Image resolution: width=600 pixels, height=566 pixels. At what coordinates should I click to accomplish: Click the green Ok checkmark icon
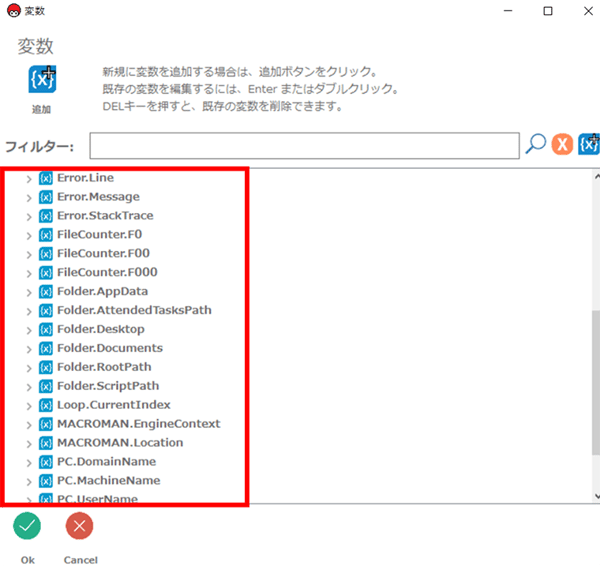(x=27, y=526)
